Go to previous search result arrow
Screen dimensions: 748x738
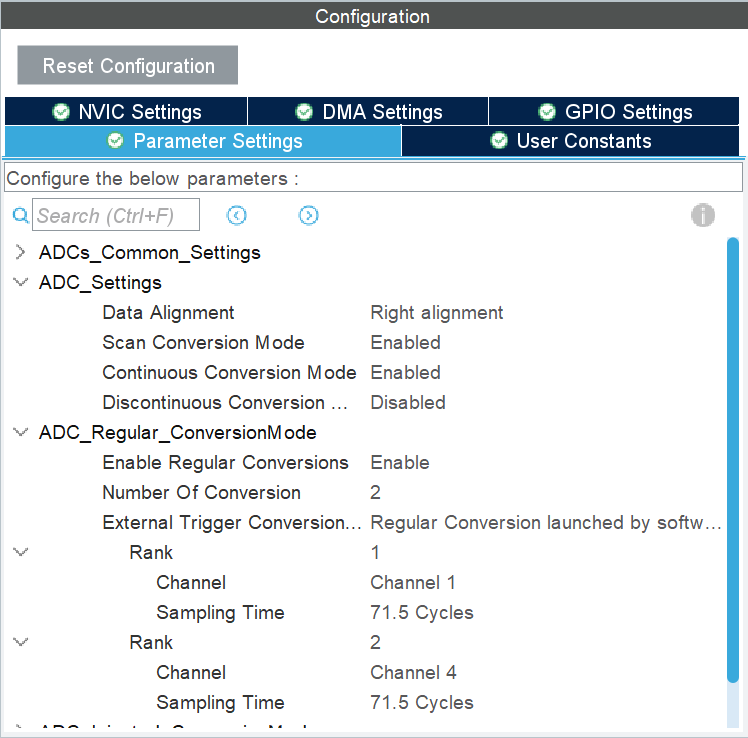coord(237,215)
